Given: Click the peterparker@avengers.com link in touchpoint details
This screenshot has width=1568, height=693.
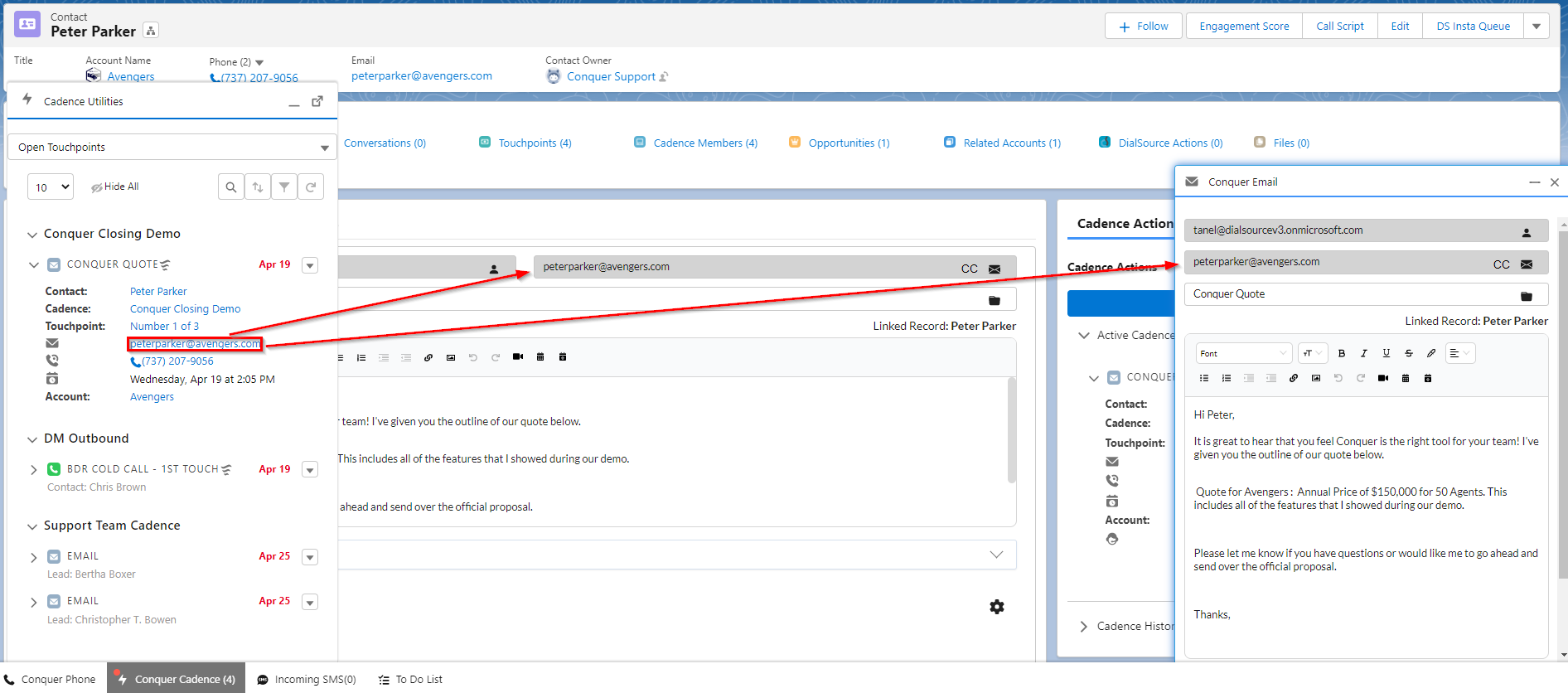Looking at the screenshot, I should (x=195, y=344).
